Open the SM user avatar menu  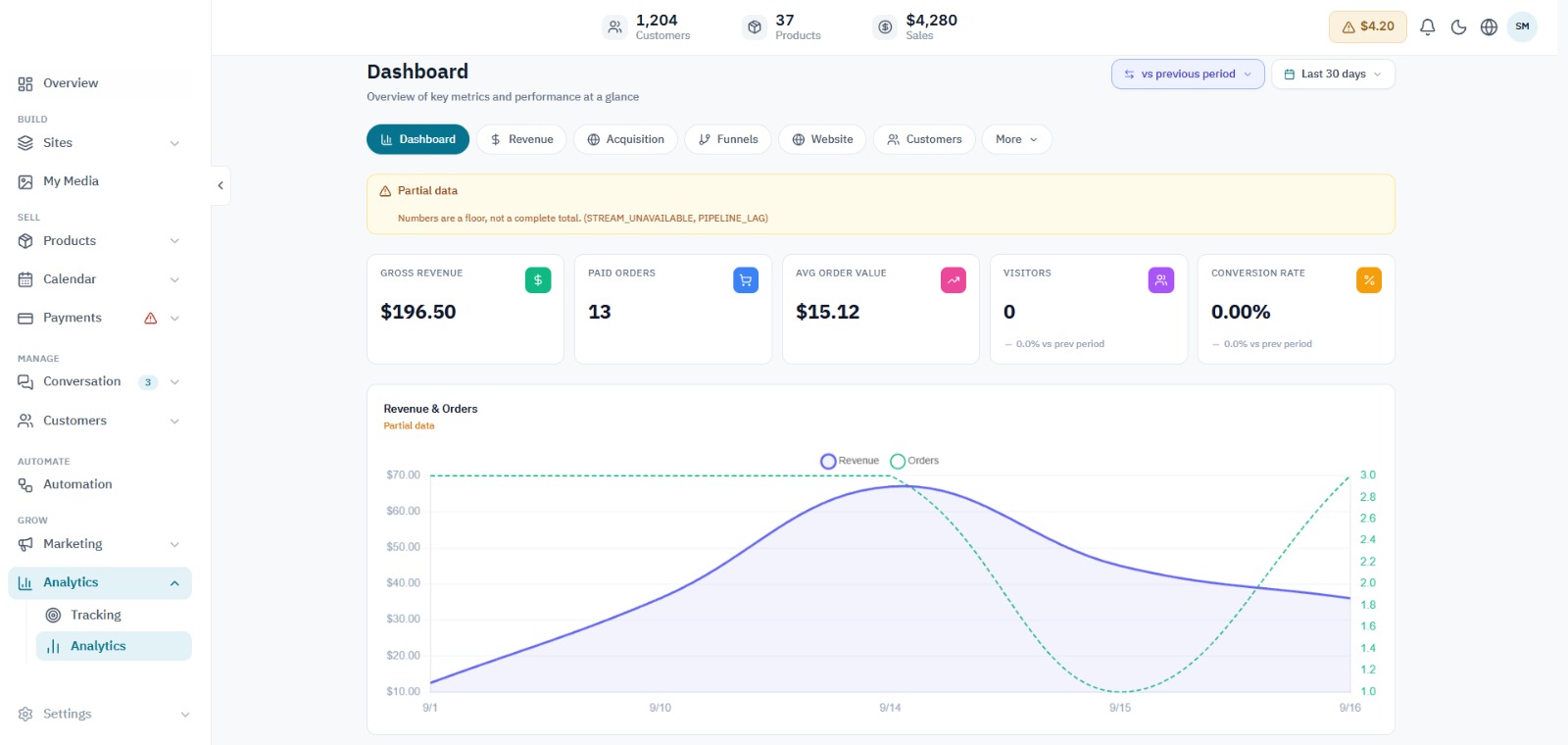click(1522, 26)
